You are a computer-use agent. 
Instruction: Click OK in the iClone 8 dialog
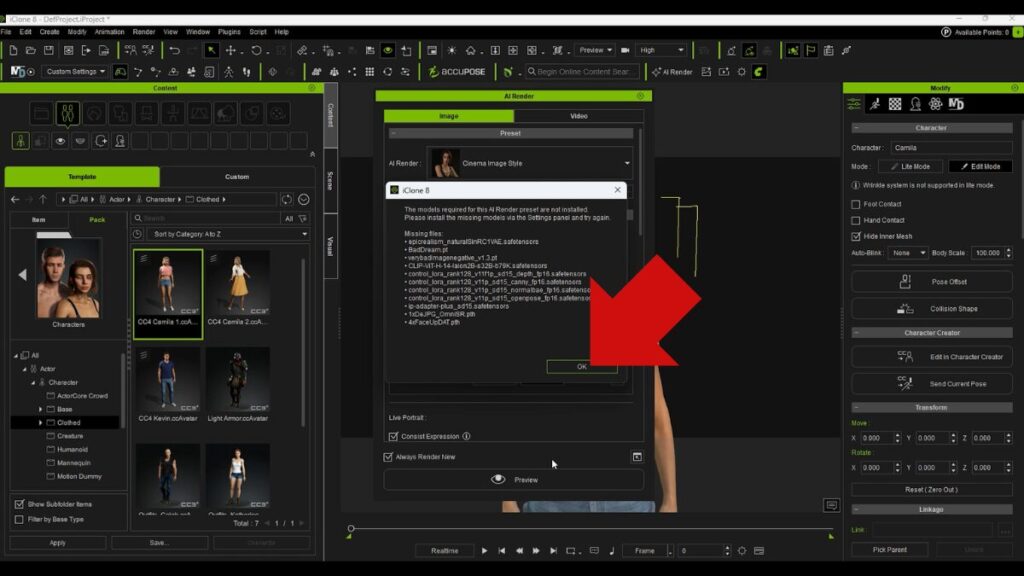coord(581,366)
